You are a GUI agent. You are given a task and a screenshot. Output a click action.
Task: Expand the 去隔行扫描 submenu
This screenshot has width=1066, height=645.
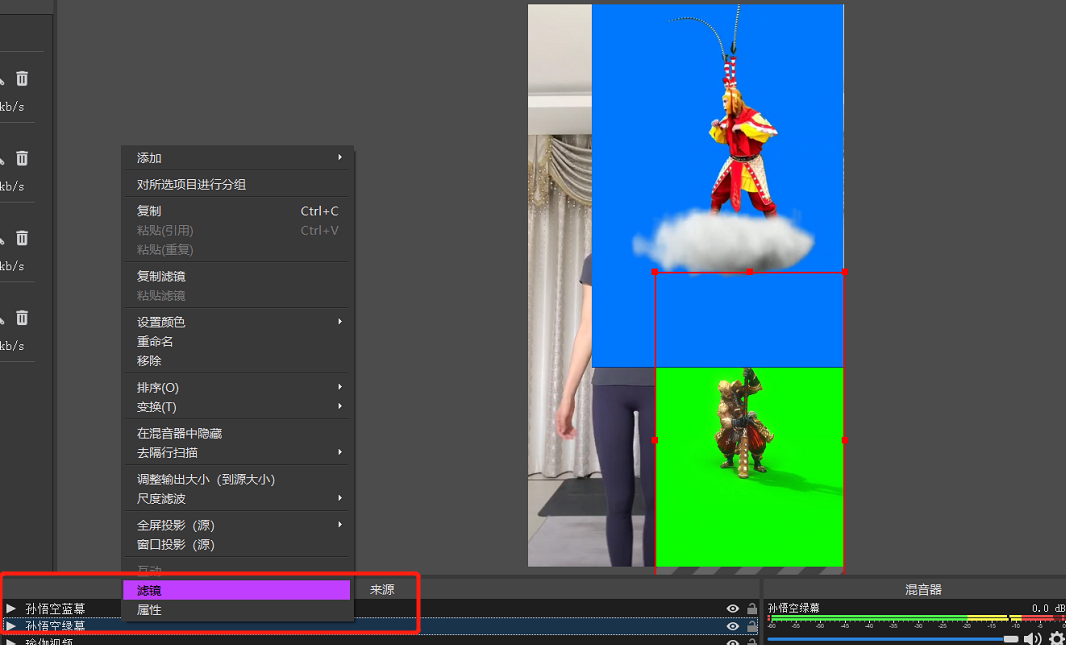coord(237,452)
